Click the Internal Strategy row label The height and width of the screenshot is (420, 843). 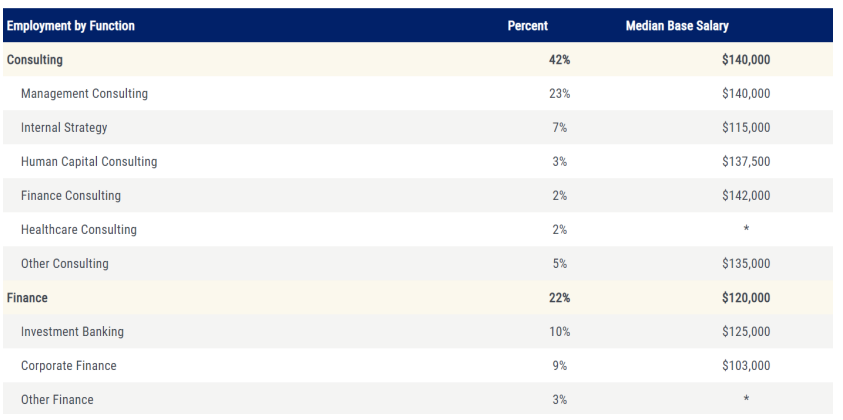point(64,128)
